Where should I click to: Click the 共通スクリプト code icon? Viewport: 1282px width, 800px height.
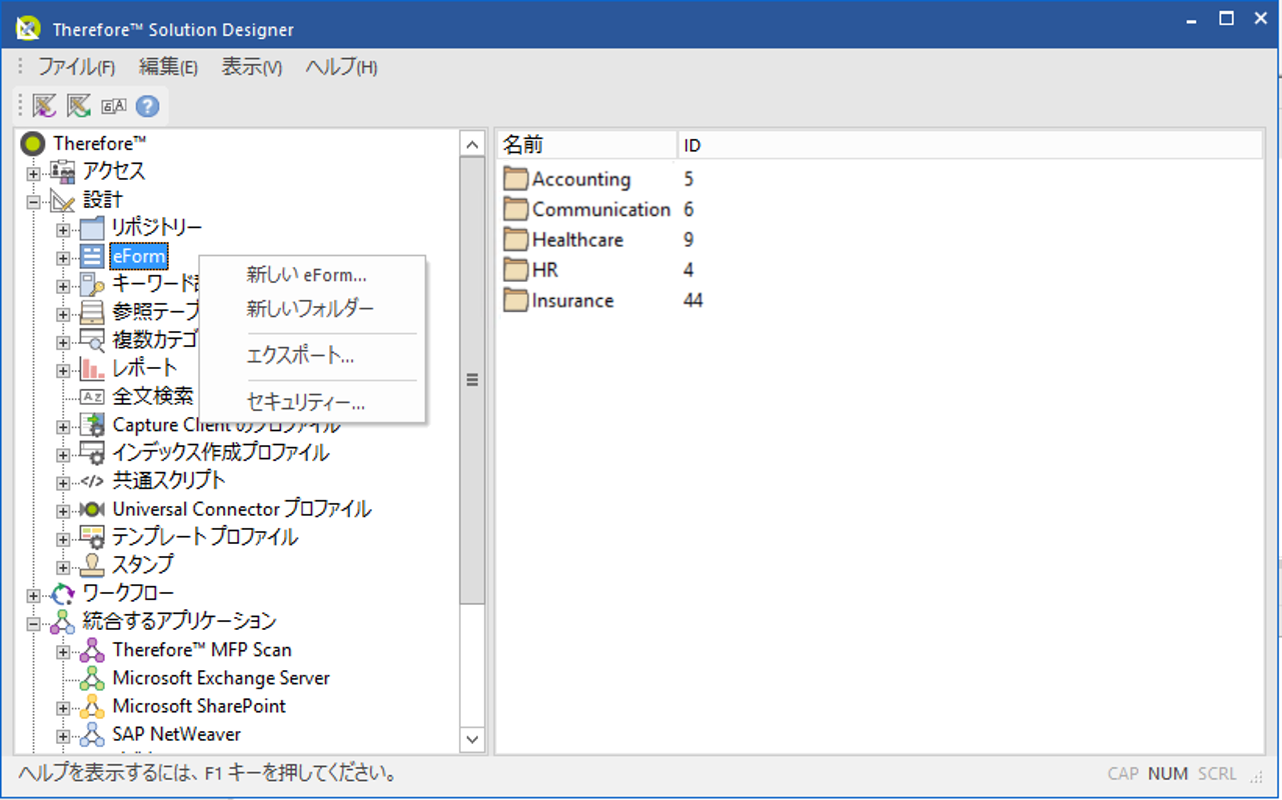click(x=92, y=481)
